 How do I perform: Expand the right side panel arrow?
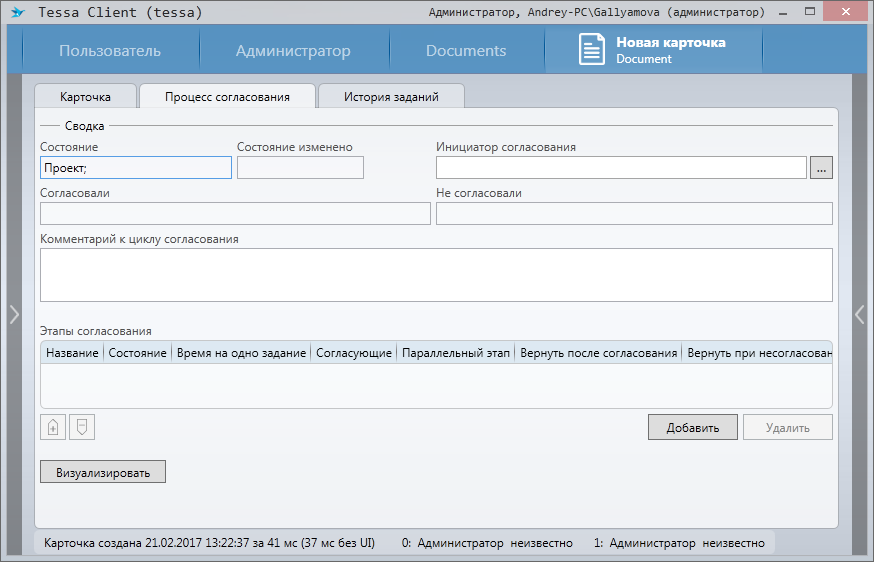(859, 314)
